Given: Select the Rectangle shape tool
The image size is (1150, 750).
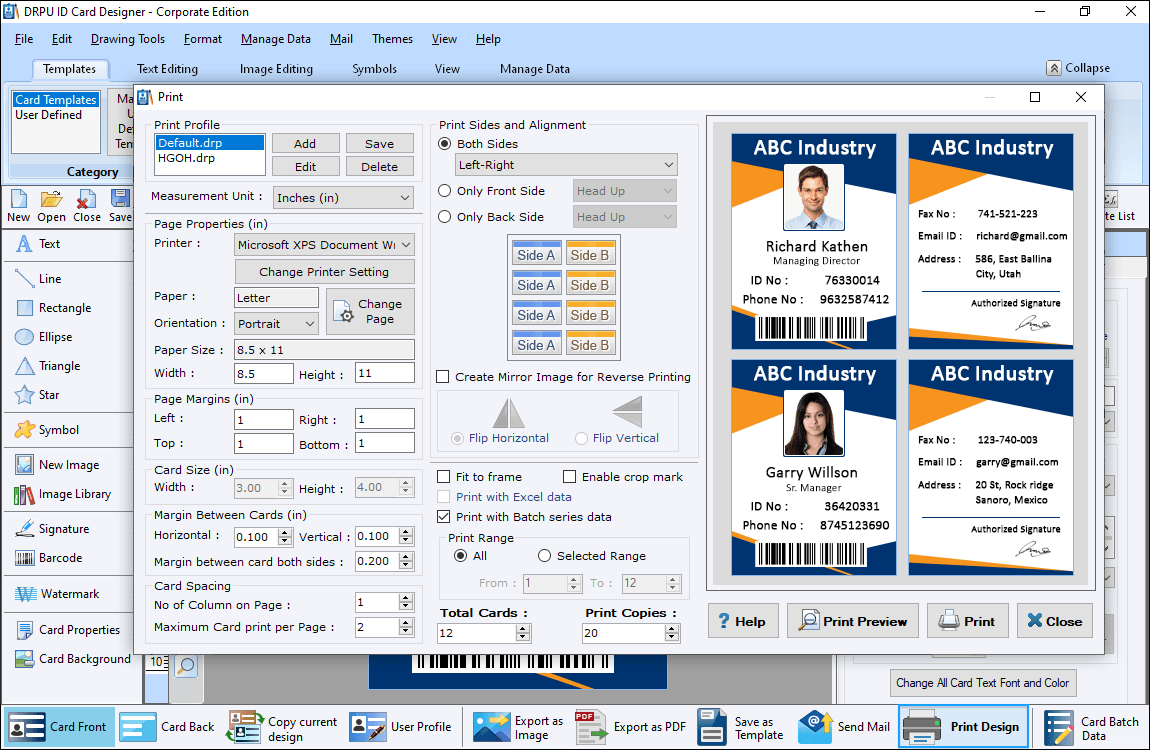Looking at the screenshot, I should pyautogui.click(x=54, y=308).
